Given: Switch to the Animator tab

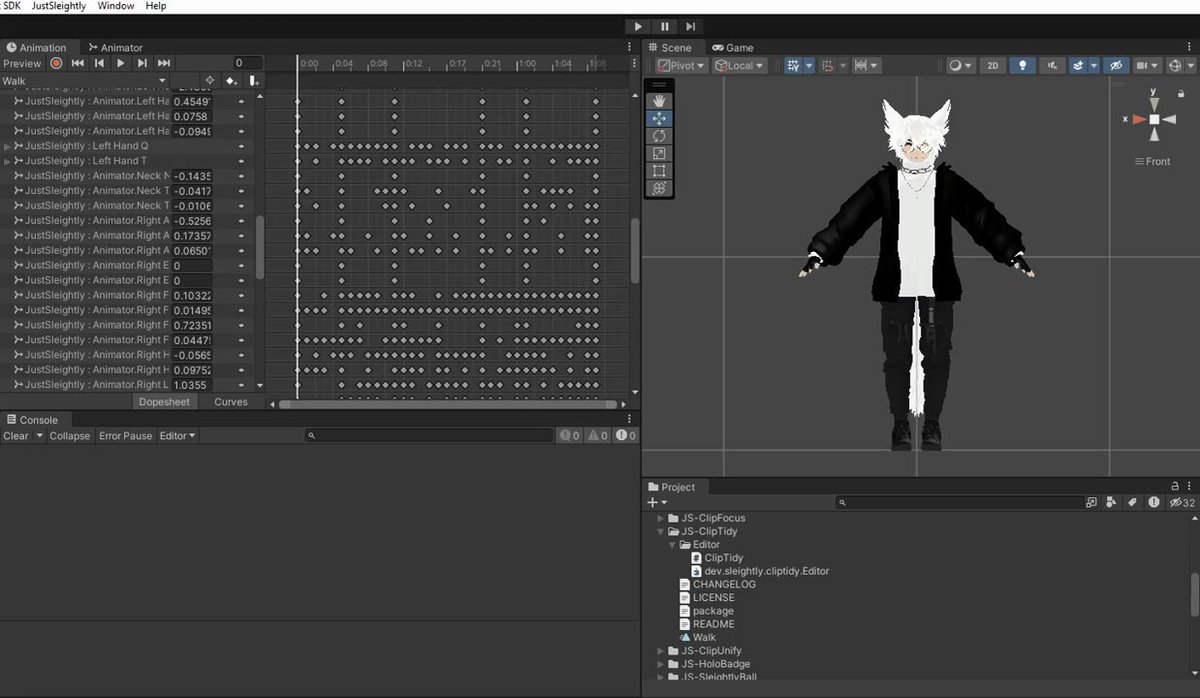Looking at the screenshot, I should [x=115, y=47].
